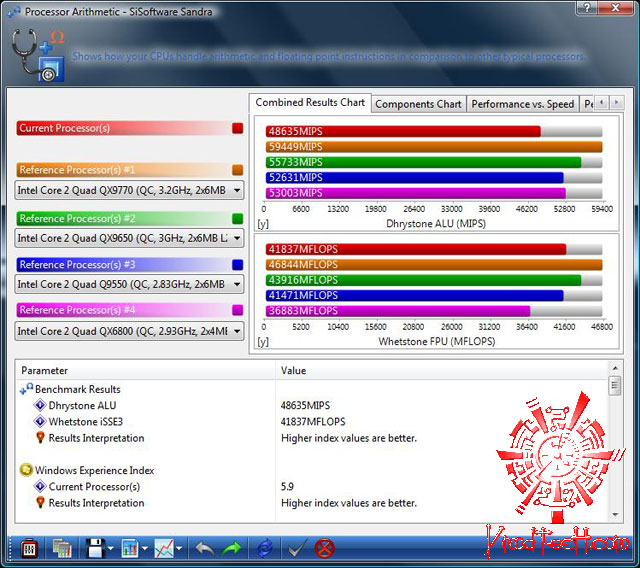Click the red Current Processor color swatch
Image resolution: width=640 pixels, height=568 pixels.
(238, 129)
